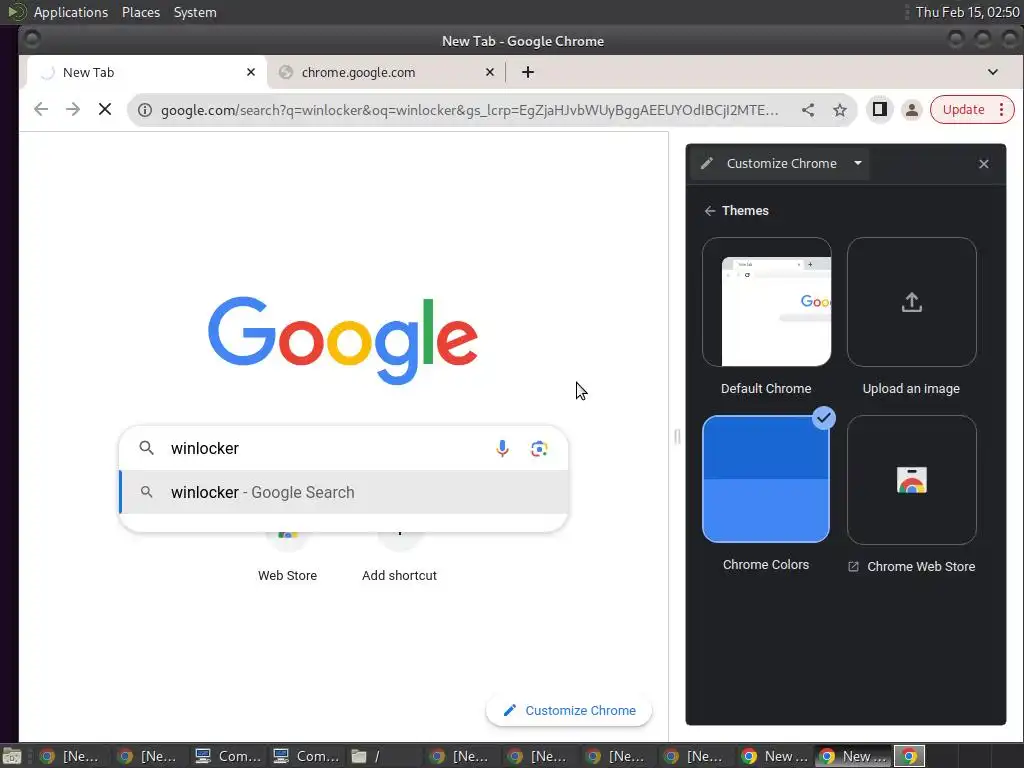
Task: Start voice search with the microphone icon
Action: coord(502,449)
